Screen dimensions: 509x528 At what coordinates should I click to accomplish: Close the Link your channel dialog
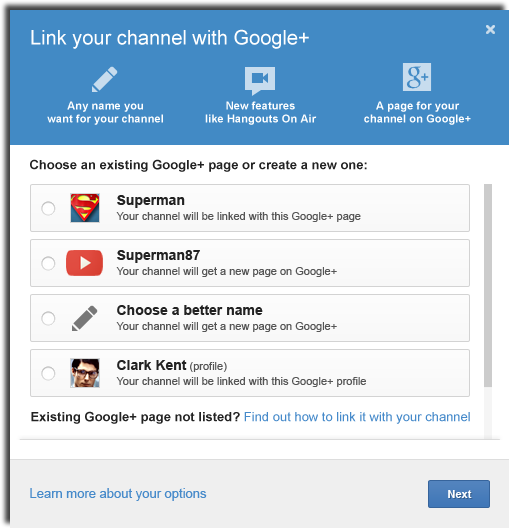pyautogui.click(x=490, y=29)
